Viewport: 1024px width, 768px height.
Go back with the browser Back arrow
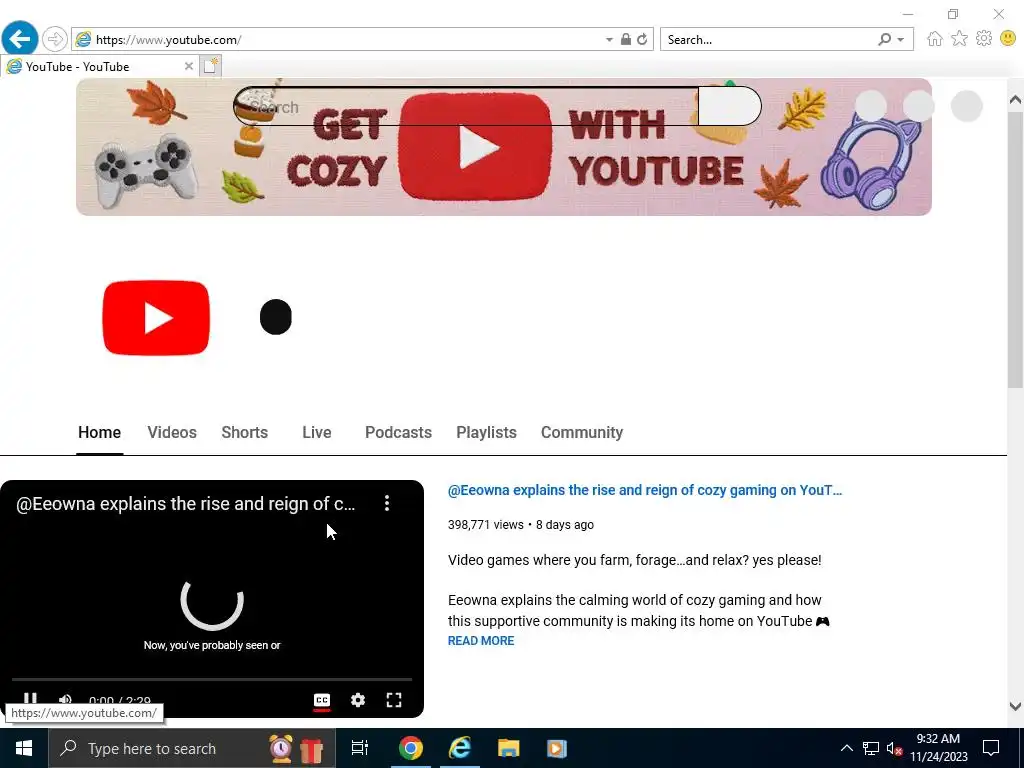[20, 39]
